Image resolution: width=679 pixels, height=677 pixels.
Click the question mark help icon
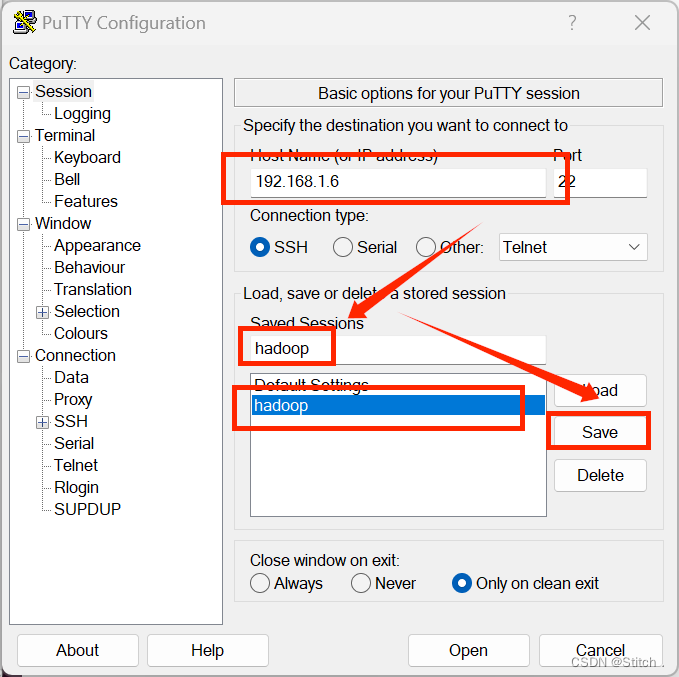(x=572, y=23)
